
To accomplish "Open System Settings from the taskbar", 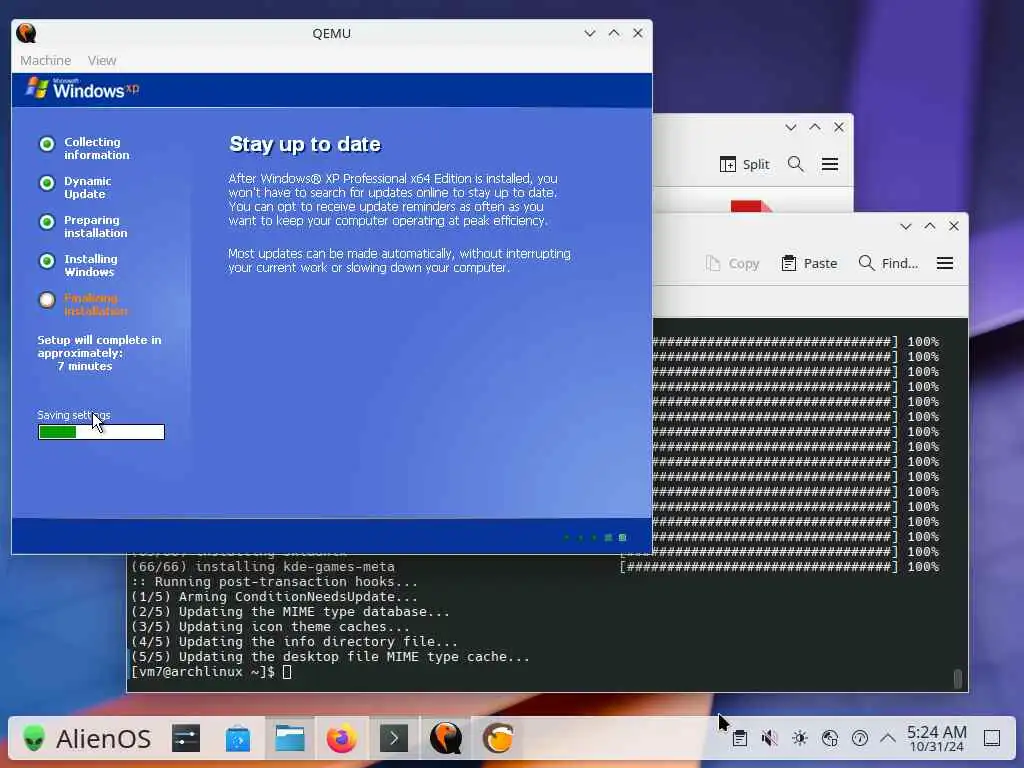I will pyautogui.click(x=186, y=739).
